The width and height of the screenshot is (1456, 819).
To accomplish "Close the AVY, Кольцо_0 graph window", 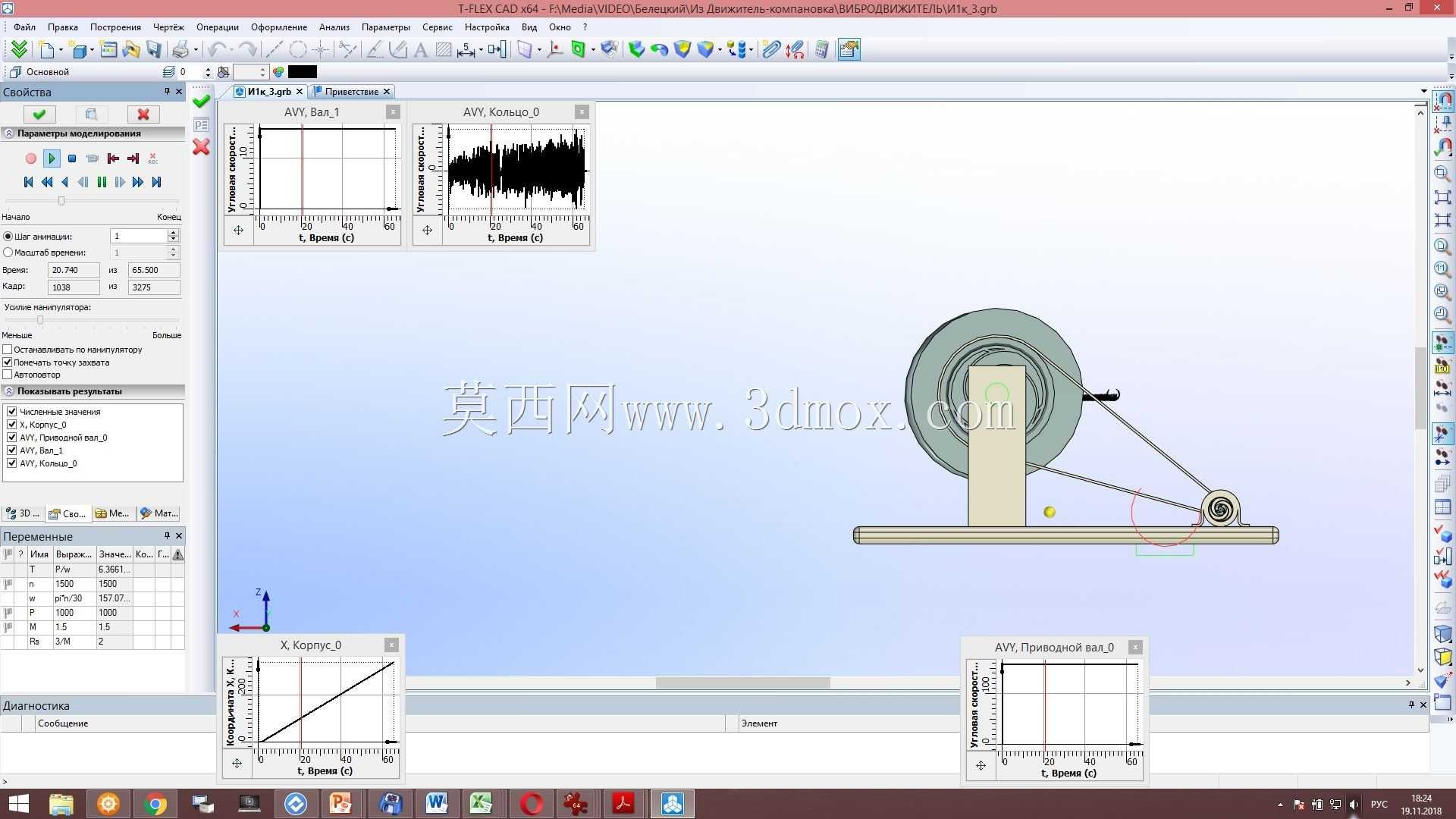I will click(582, 112).
